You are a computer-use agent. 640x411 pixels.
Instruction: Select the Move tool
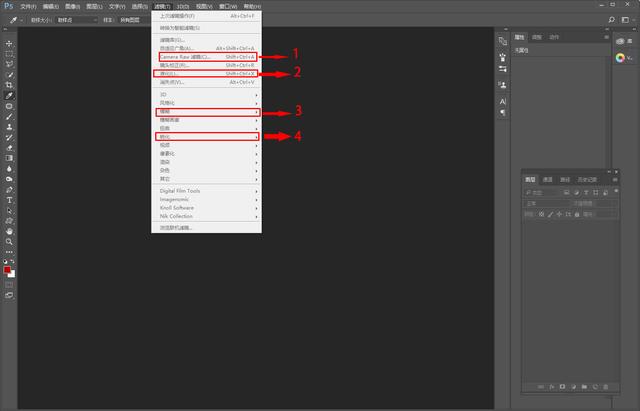pyautogui.click(x=9, y=43)
